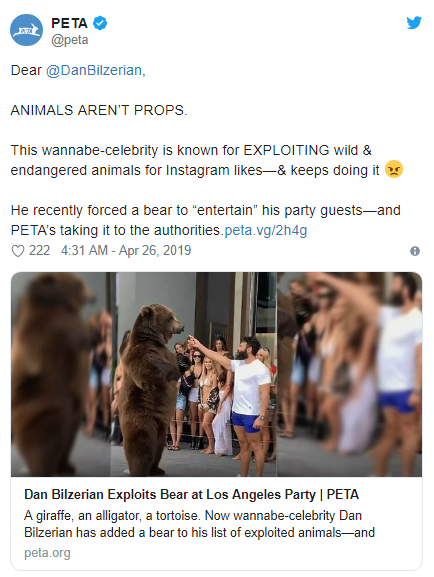Click the Twitter bird logo icon
The width and height of the screenshot is (434, 577).
pyautogui.click(x=414, y=23)
